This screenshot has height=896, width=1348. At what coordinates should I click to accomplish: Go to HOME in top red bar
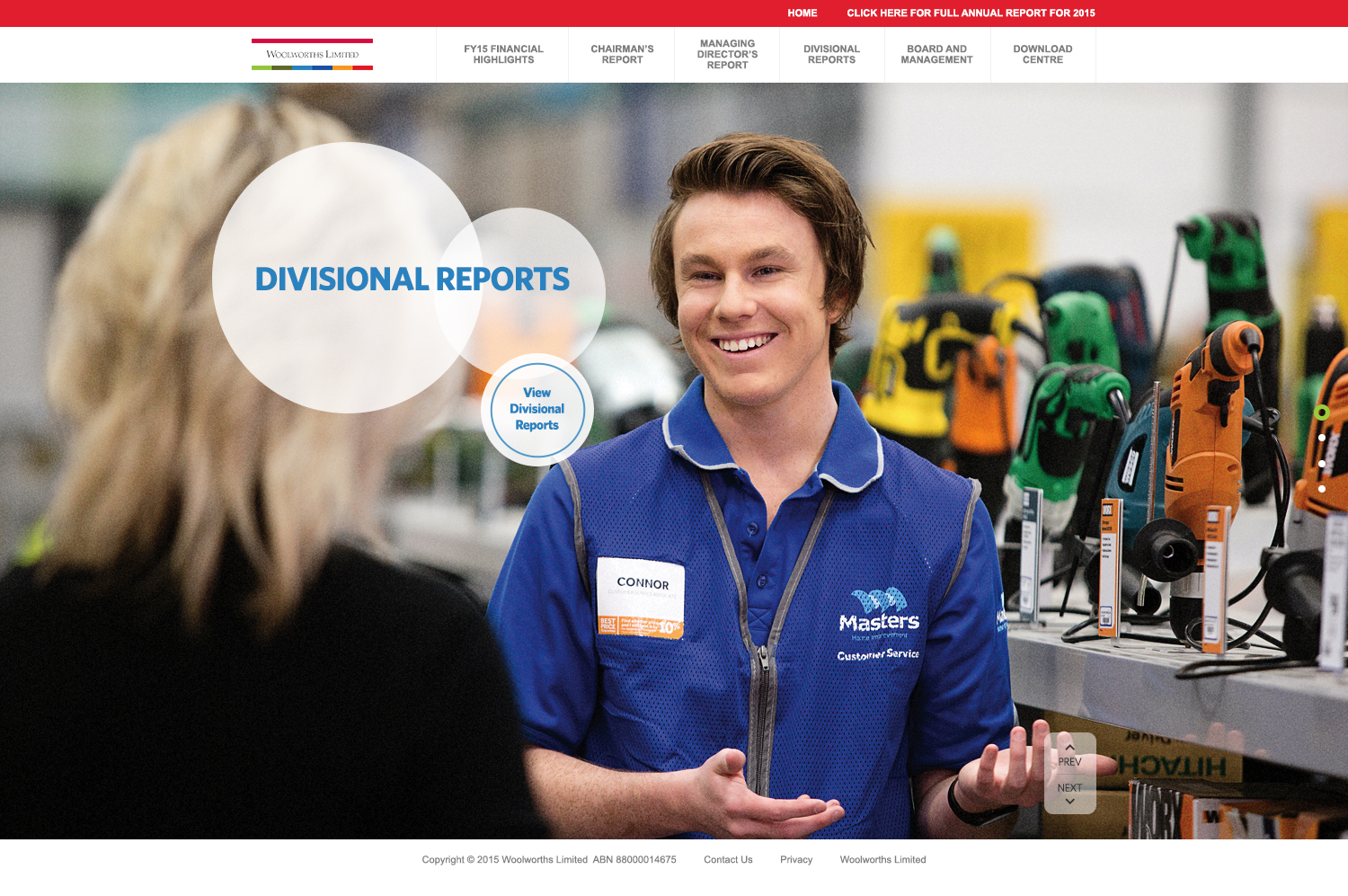pos(803,13)
